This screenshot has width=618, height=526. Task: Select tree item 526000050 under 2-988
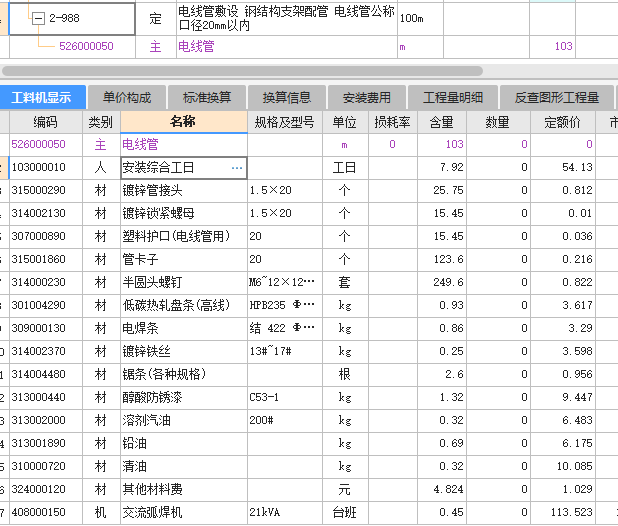pyautogui.click(x=86, y=46)
